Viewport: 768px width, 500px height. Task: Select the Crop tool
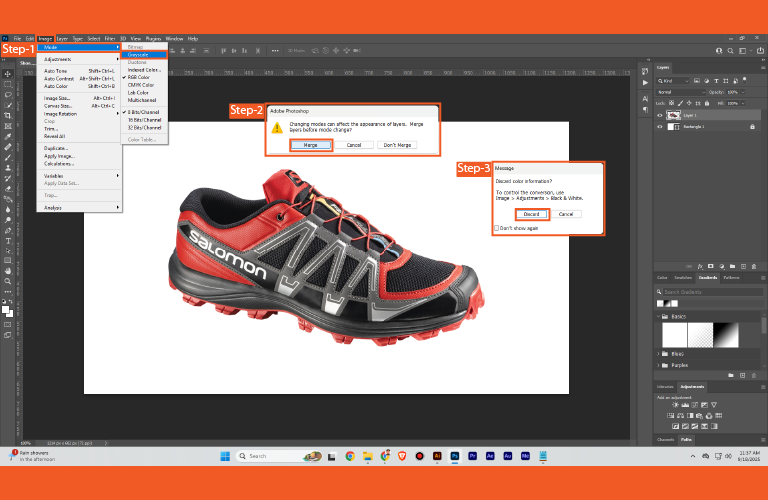pyautogui.click(x=8, y=116)
